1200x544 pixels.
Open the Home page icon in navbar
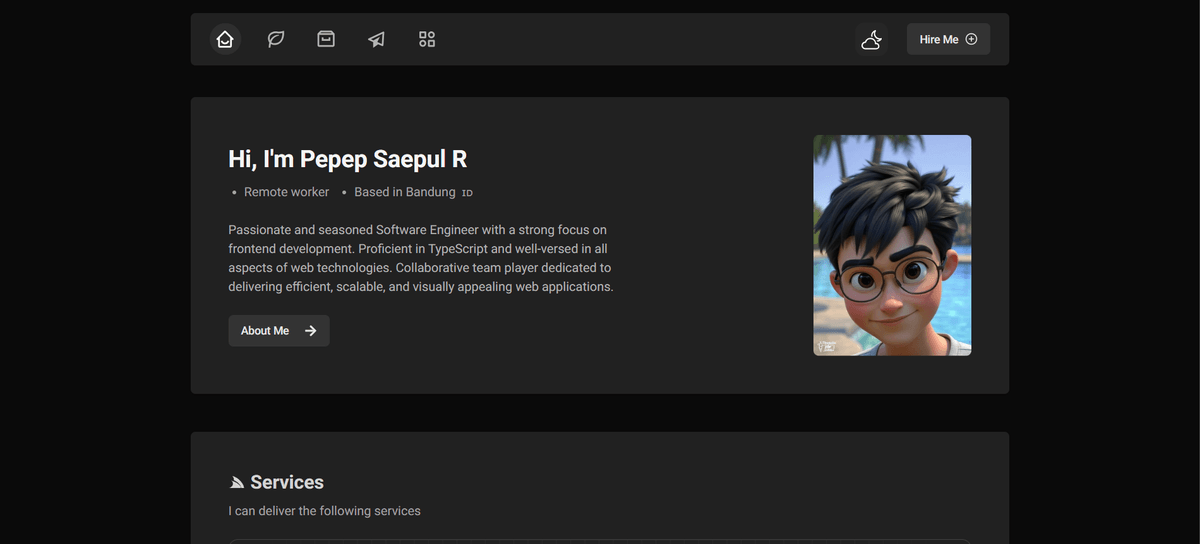click(x=225, y=39)
